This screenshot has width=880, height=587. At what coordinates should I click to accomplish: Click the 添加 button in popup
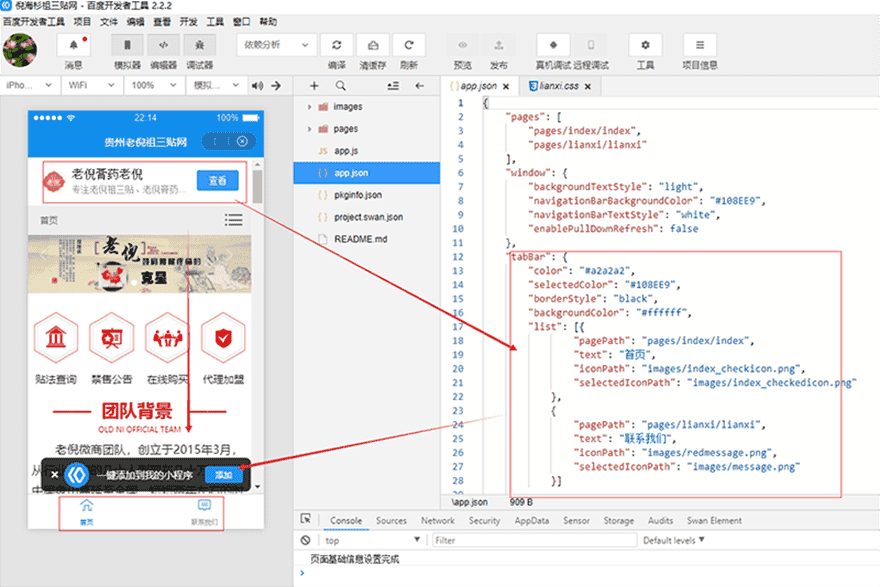coord(223,475)
